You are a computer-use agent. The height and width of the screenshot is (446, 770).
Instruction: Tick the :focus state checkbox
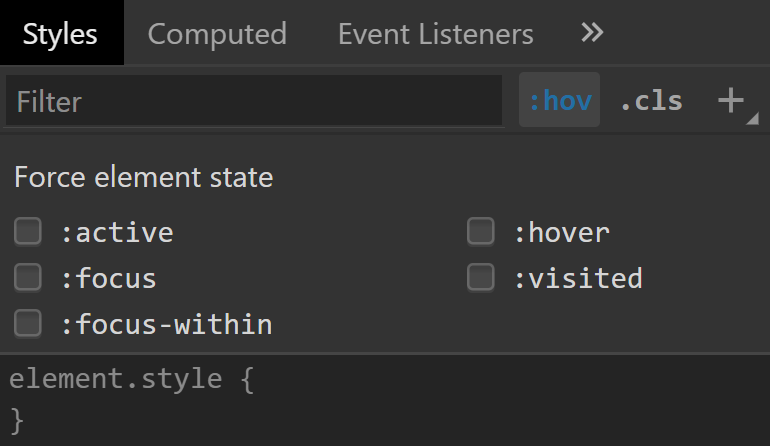tap(28, 277)
